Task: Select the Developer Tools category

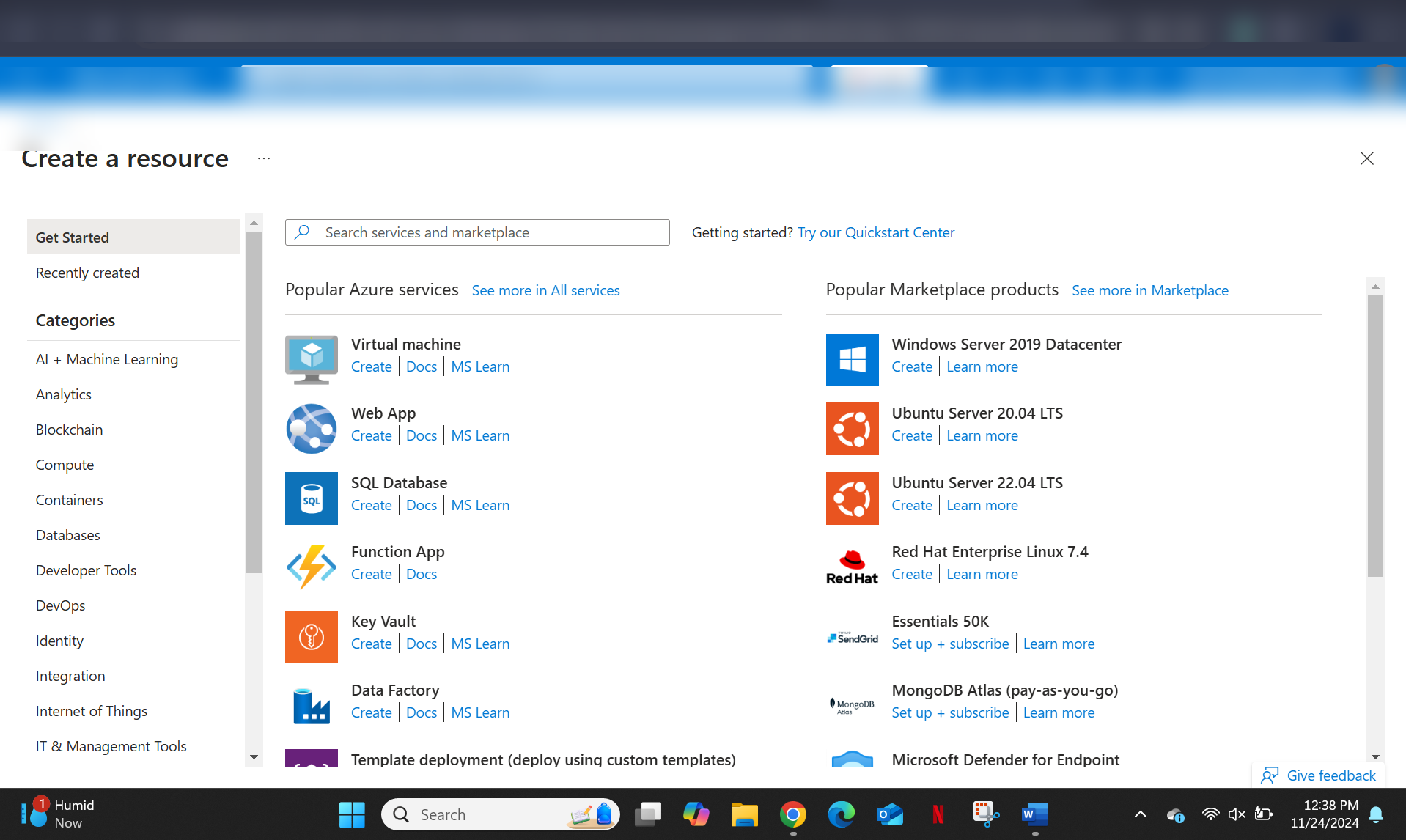Action: (x=86, y=570)
